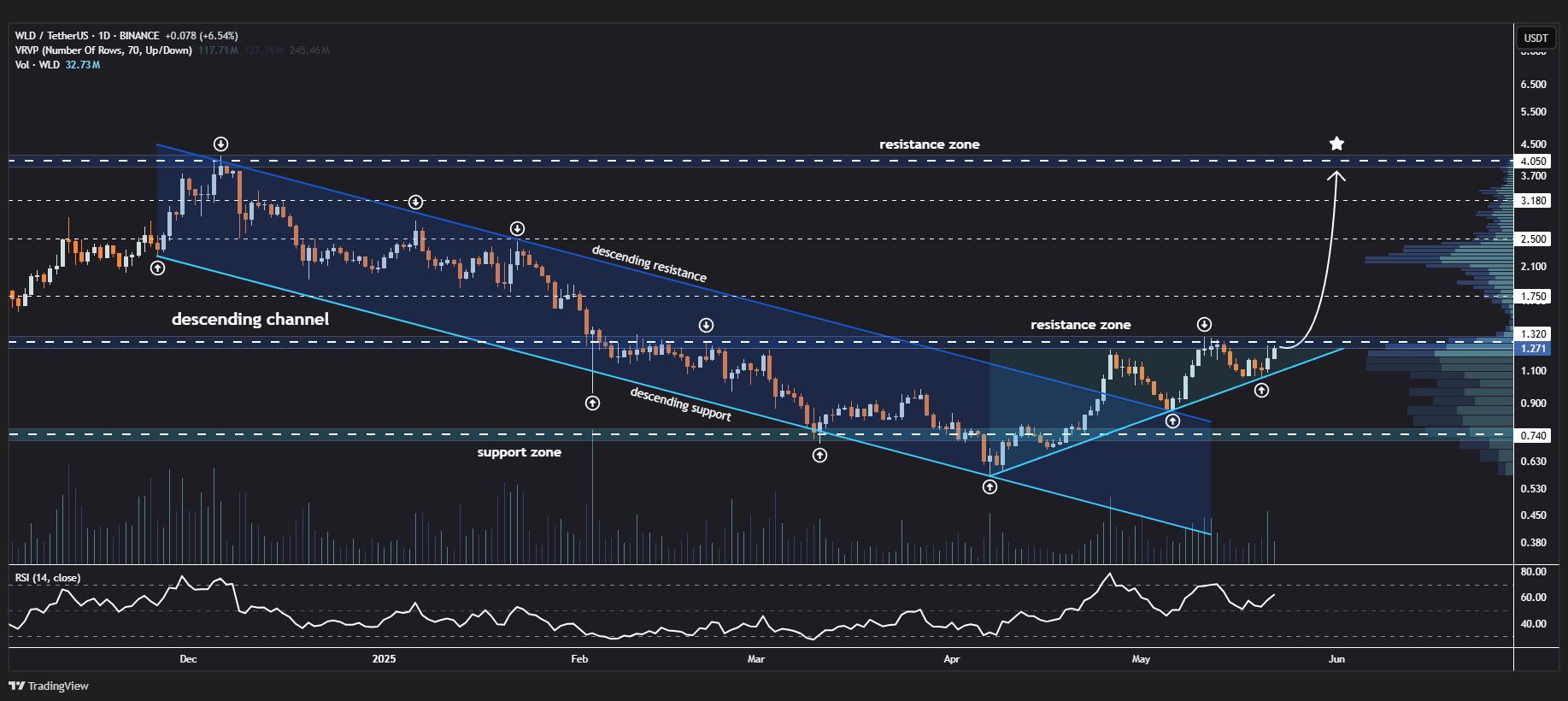Image resolution: width=1568 pixels, height=701 pixels.
Task: Click up-arrow marker beneath March support zone touch
Action: (x=819, y=455)
